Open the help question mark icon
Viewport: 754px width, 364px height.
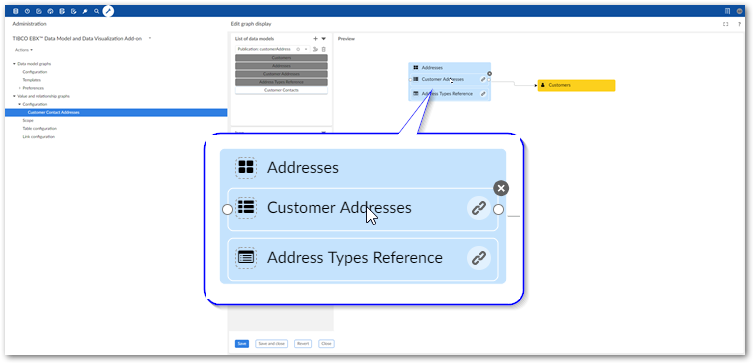click(x=739, y=24)
